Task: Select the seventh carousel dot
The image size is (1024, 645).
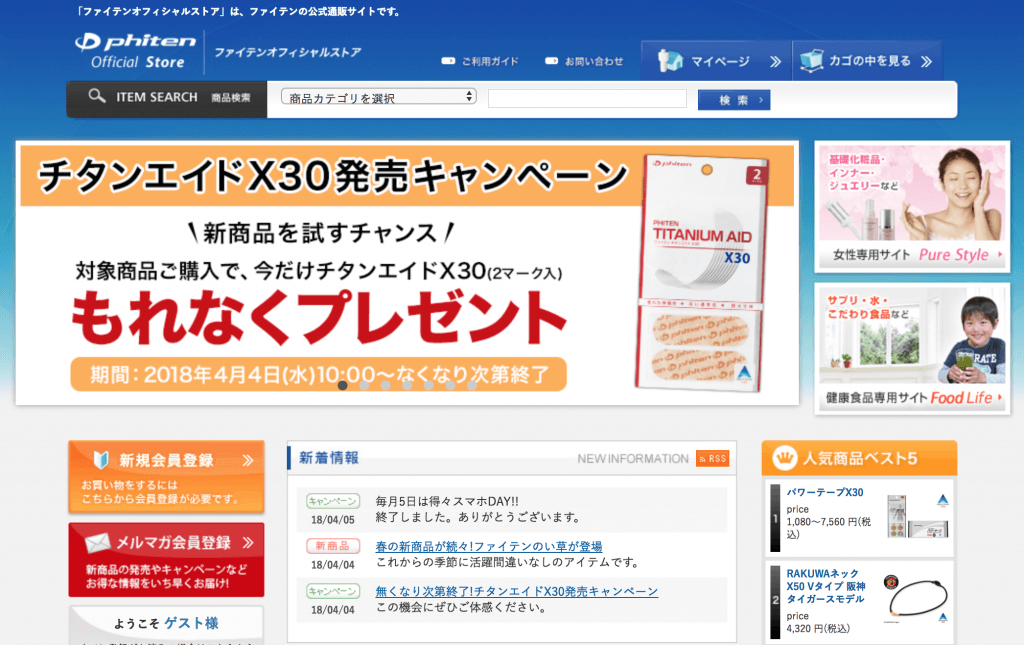Action: point(472,385)
